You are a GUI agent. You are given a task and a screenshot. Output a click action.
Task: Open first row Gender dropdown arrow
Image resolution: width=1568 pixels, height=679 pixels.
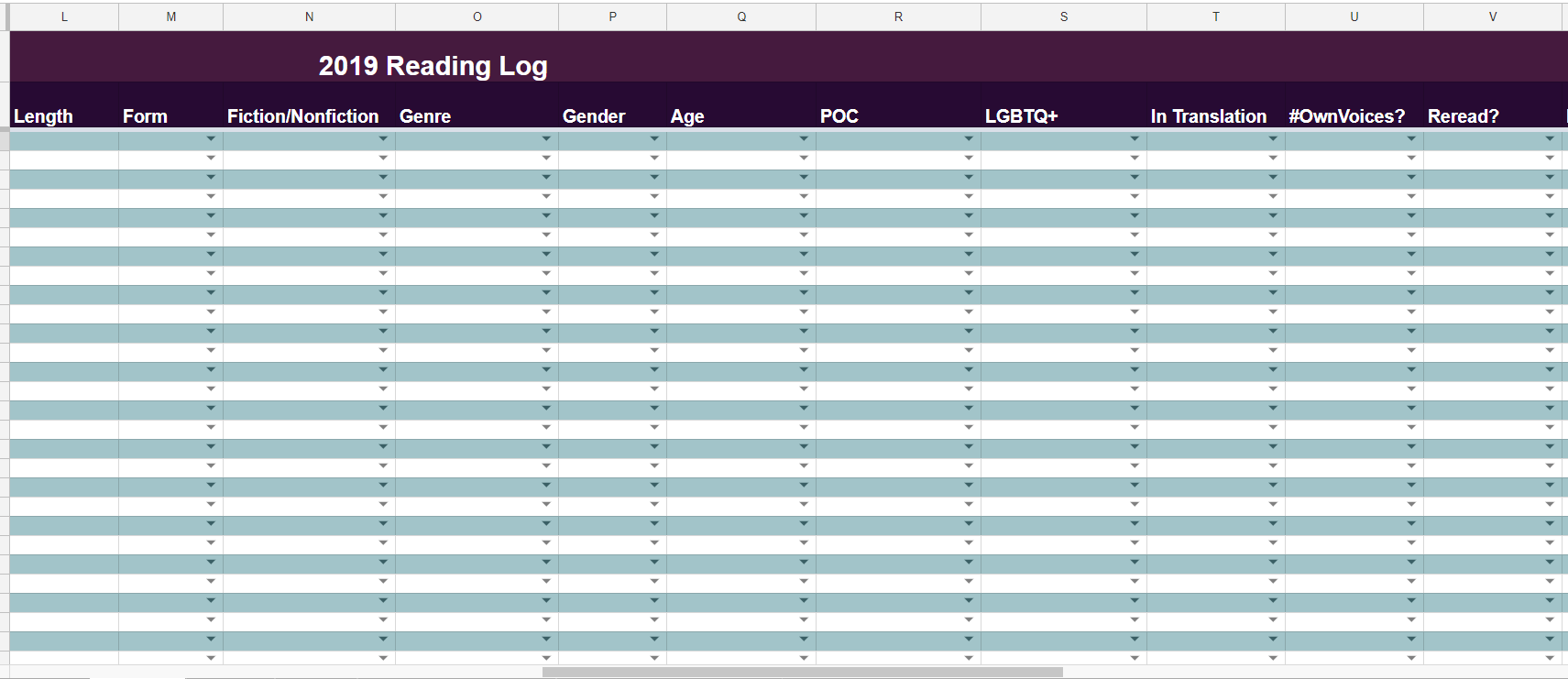pyautogui.click(x=654, y=139)
